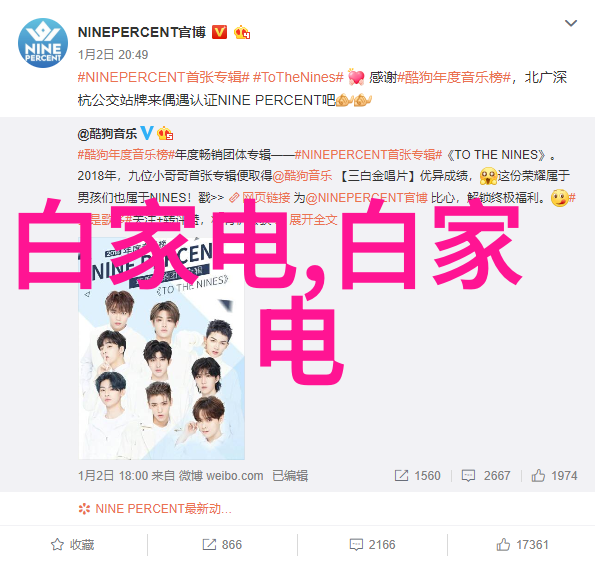
Task: Click the quoted post repost icon 1560
Action: pos(417,475)
